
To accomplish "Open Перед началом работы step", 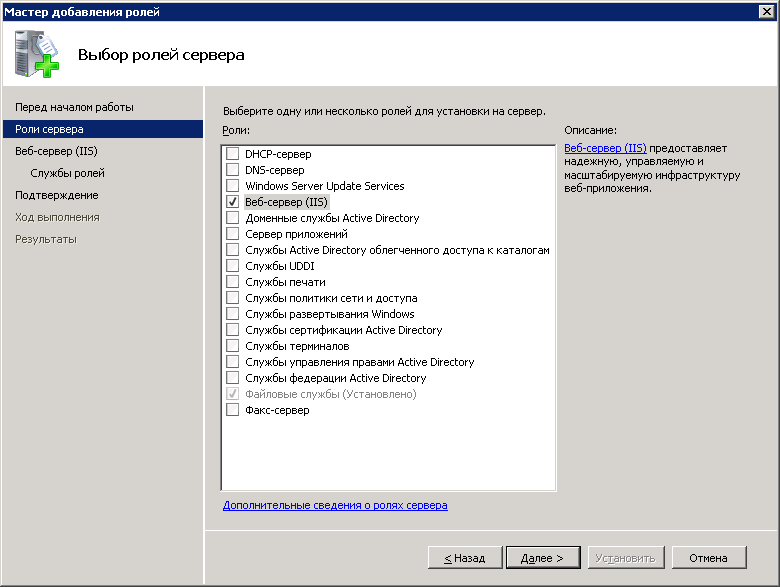I will tap(74, 107).
